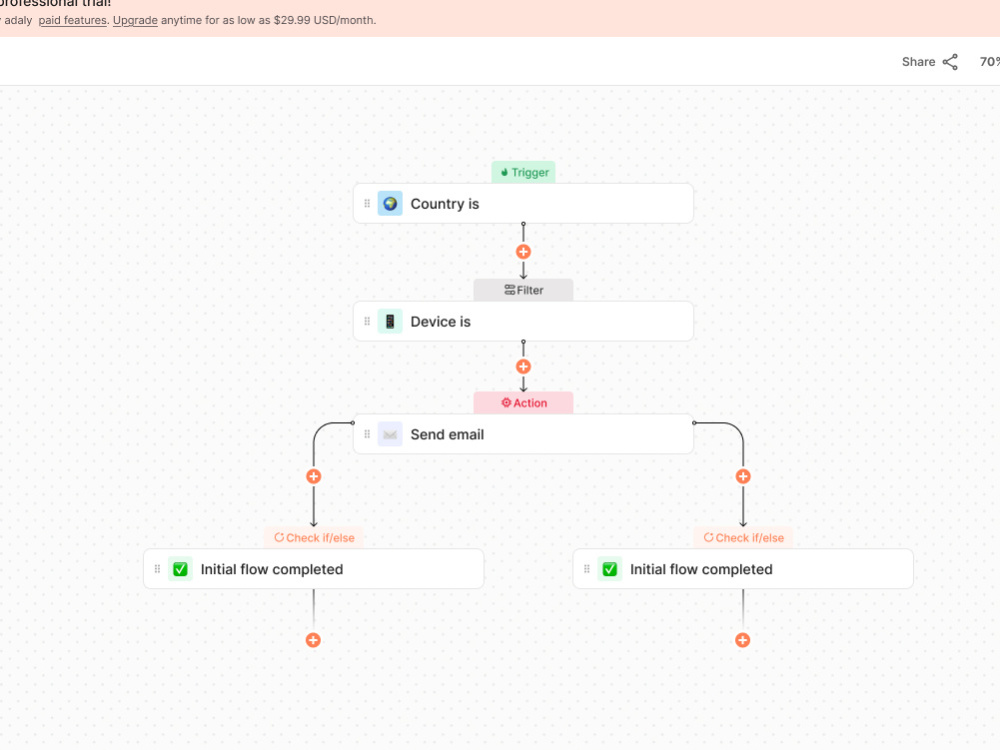Select right Check if/else label tag
The image size is (1000, 750).
point(743,538)
